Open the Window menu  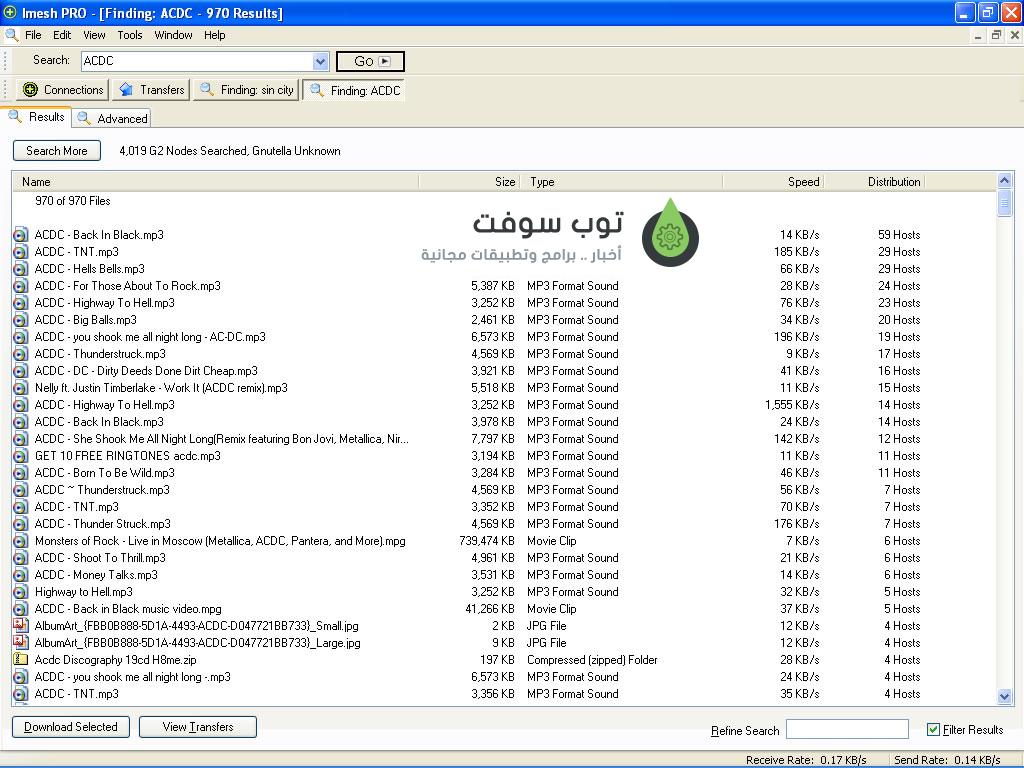pos(173,35)
